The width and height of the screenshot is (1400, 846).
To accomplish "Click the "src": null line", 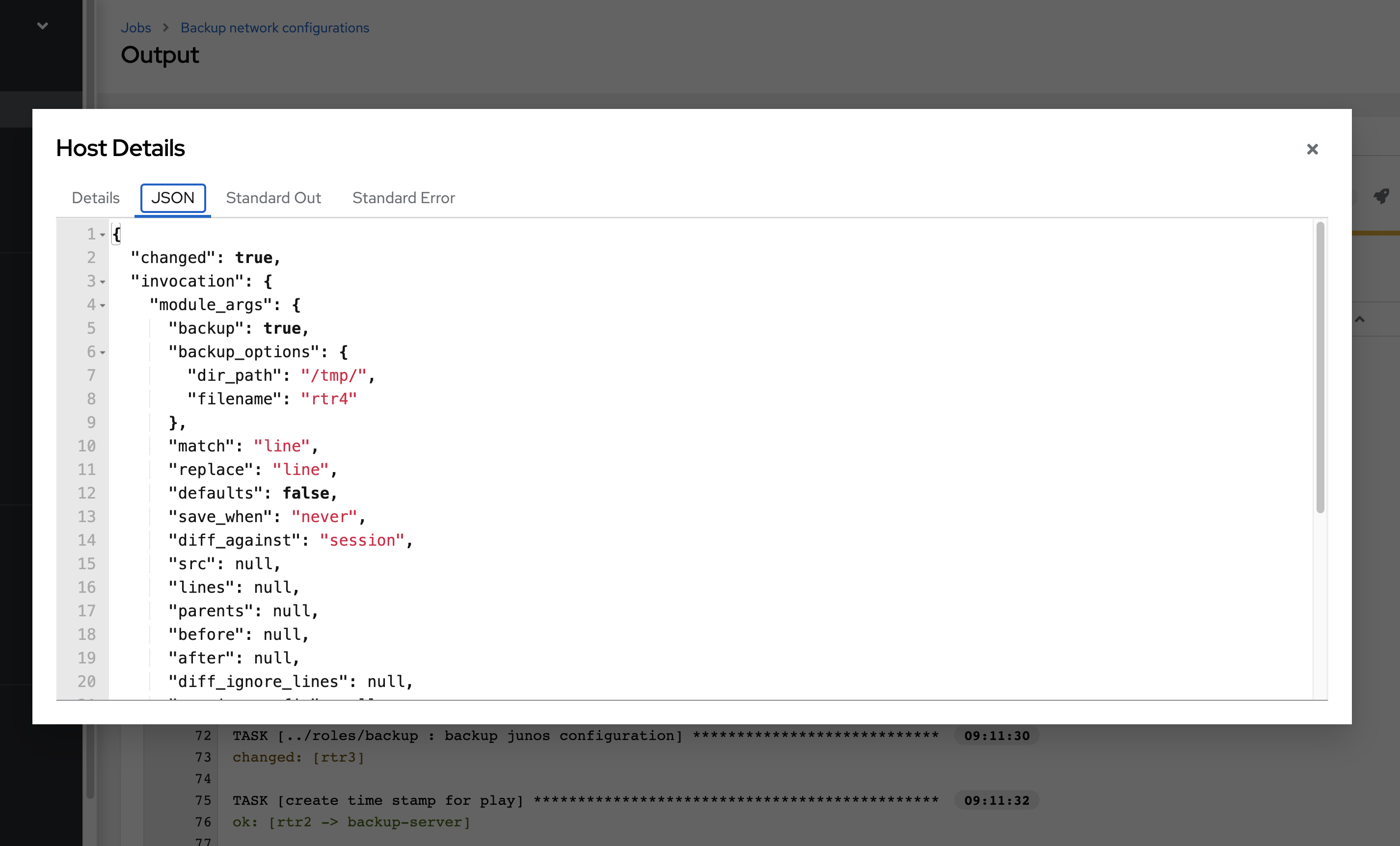I will 224,564.
